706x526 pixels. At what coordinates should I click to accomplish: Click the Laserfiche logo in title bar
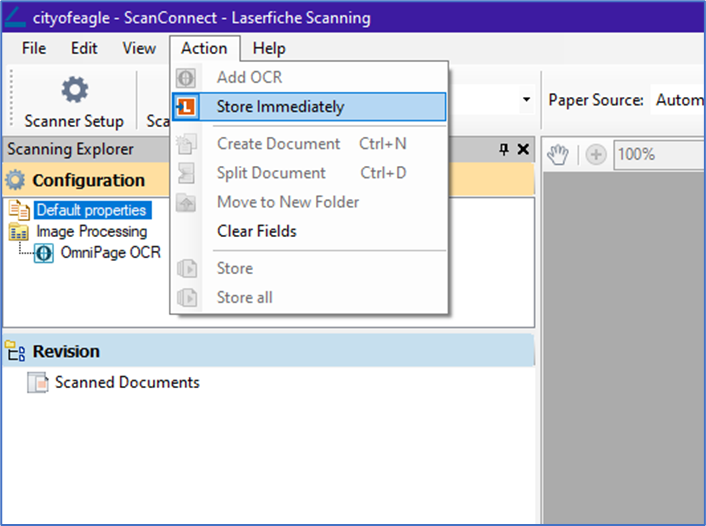(x=15, y=17)
